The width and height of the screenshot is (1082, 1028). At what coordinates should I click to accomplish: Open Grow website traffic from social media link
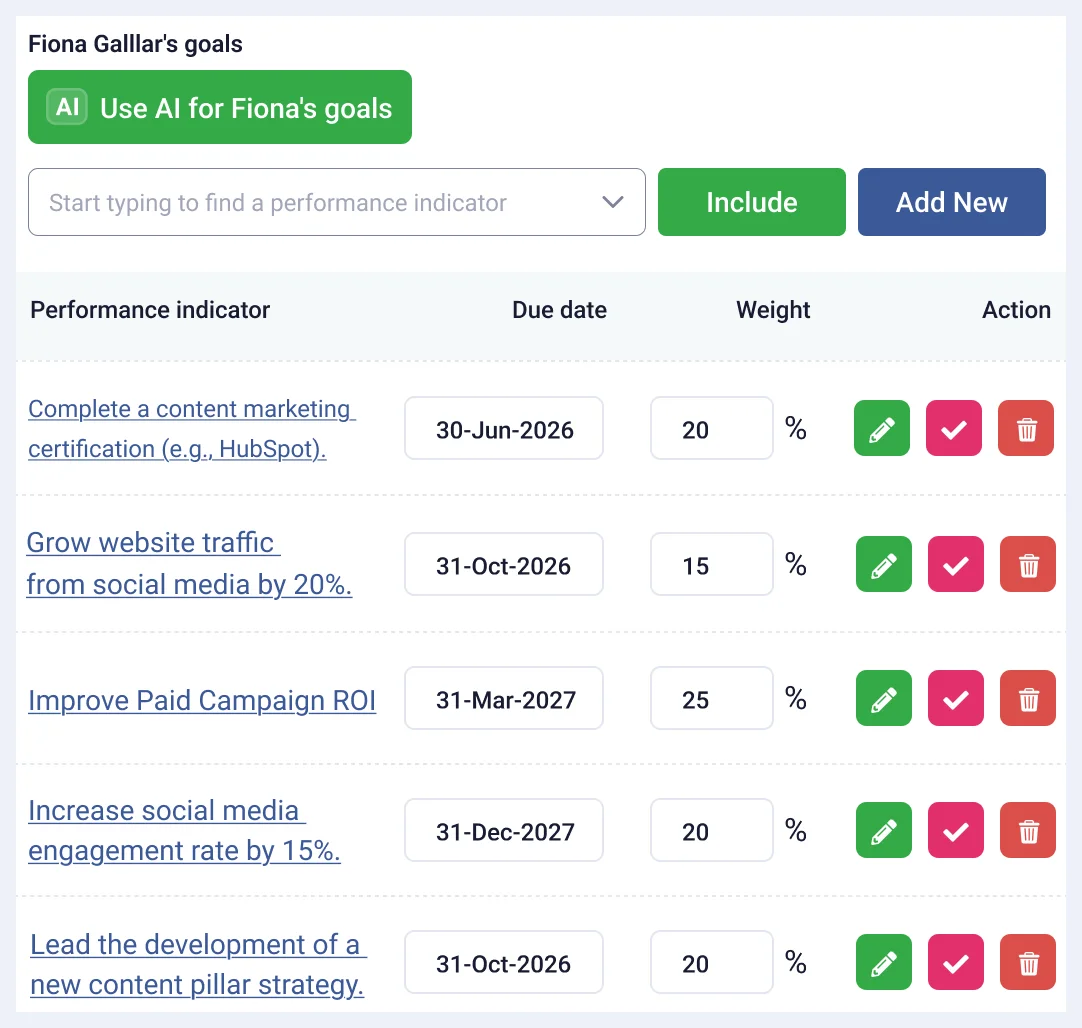189,564
